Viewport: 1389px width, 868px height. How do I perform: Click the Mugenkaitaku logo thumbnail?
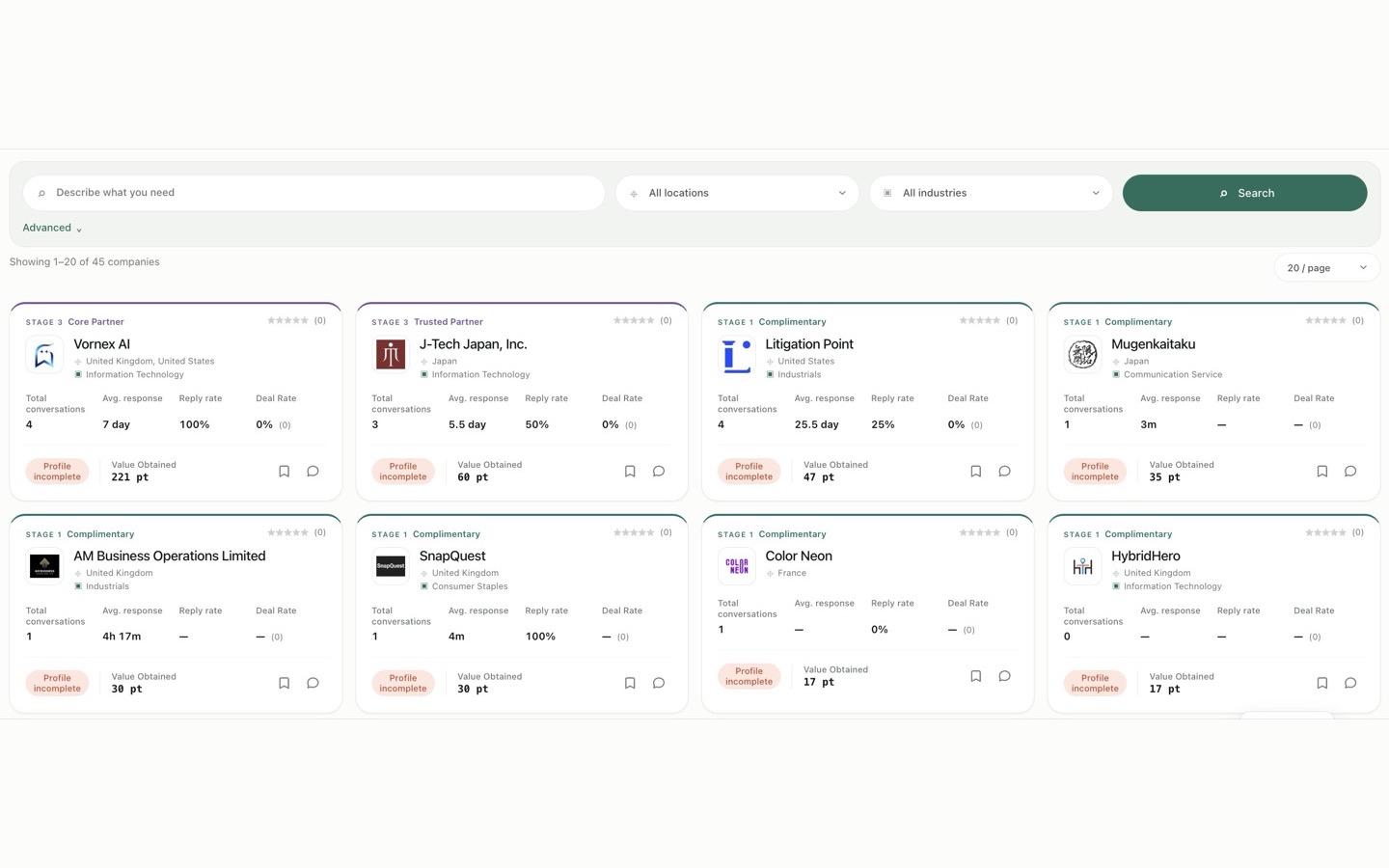coord(1082,355)
